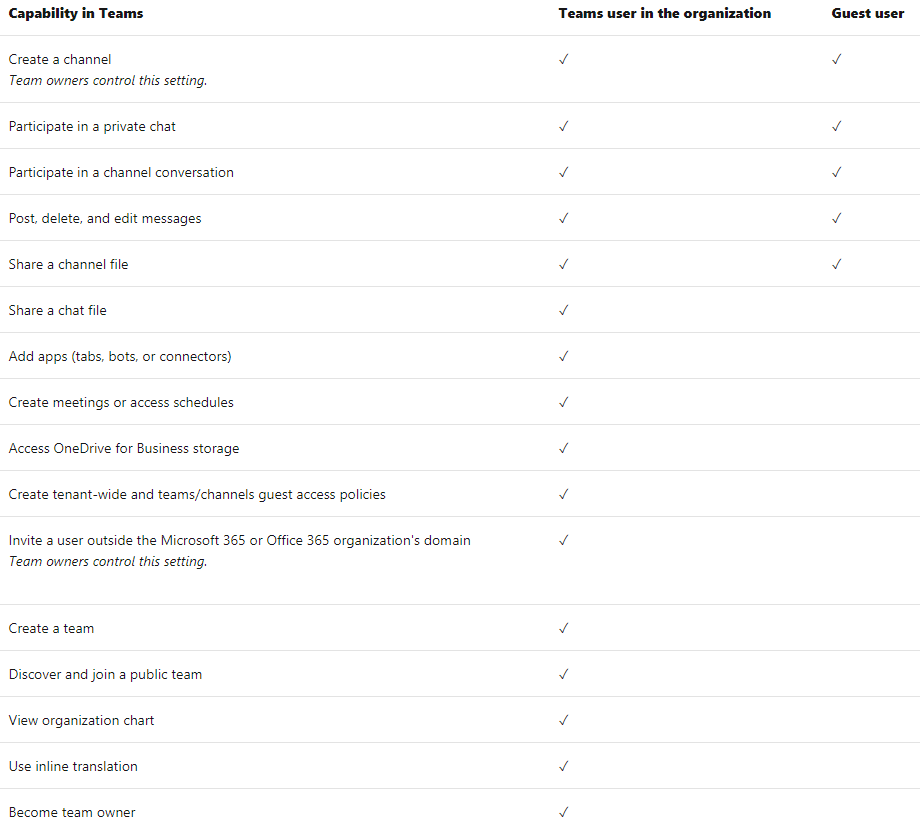Click 'Create tenant-wide and teams/channels guest access policies'

pyautogui.click(x=197, y=495)
